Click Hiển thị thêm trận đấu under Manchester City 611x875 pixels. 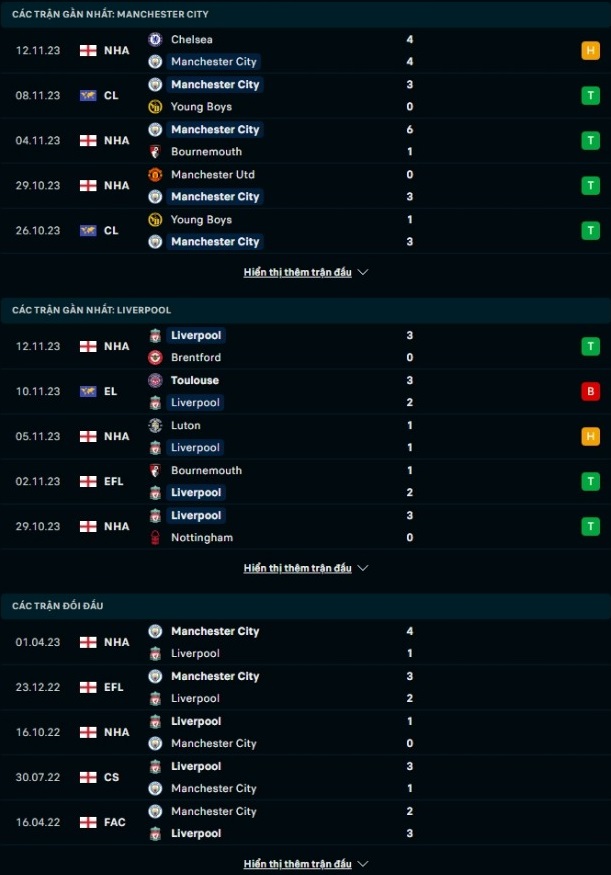point(297,272)
